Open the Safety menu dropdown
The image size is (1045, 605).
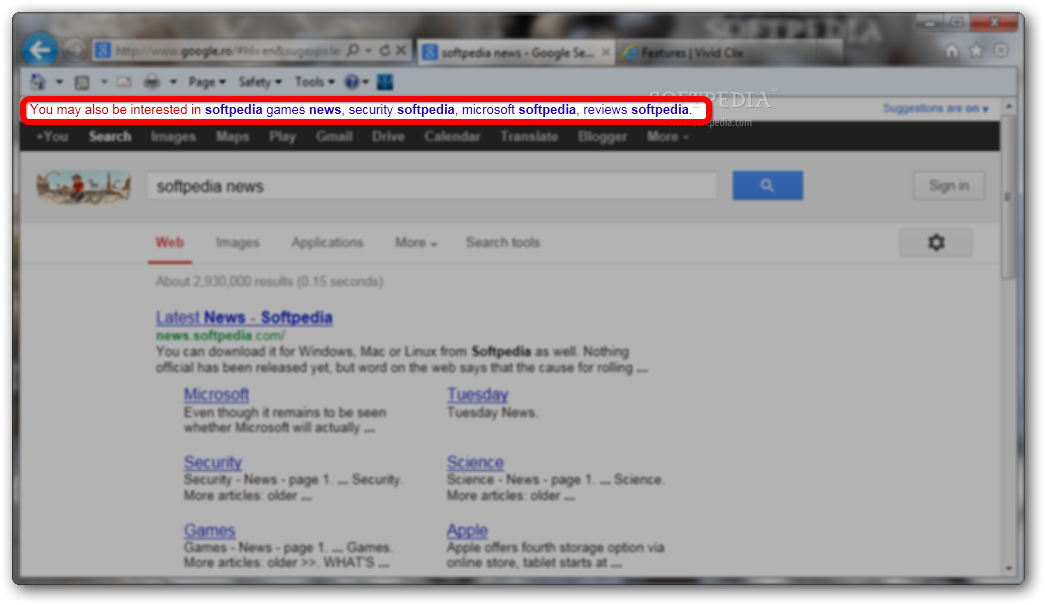click(260, 82)
